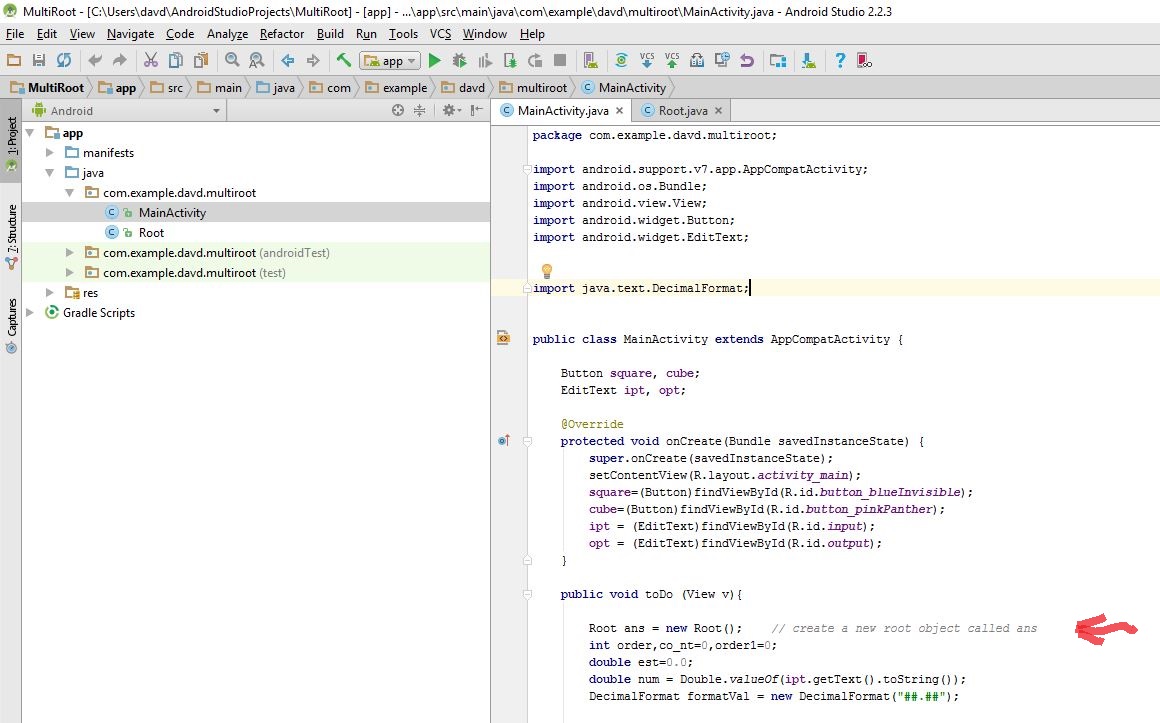Expand the Gradle Scripts tree node
The width and height of the screenshot is (1160, 723).
(30, 313)
